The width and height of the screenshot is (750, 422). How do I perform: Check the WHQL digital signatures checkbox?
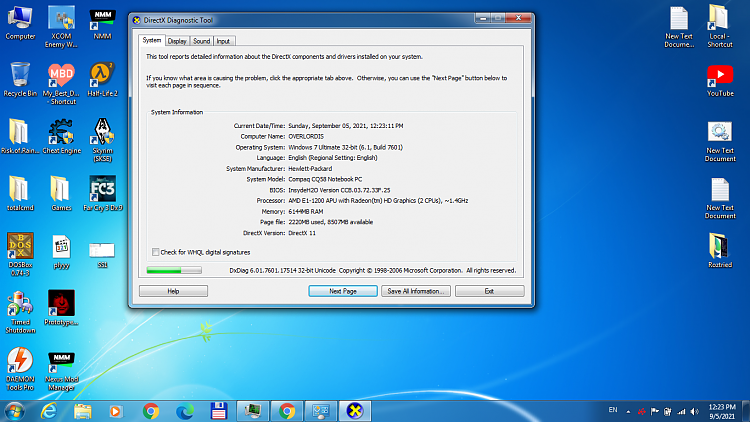click(155, 252)
